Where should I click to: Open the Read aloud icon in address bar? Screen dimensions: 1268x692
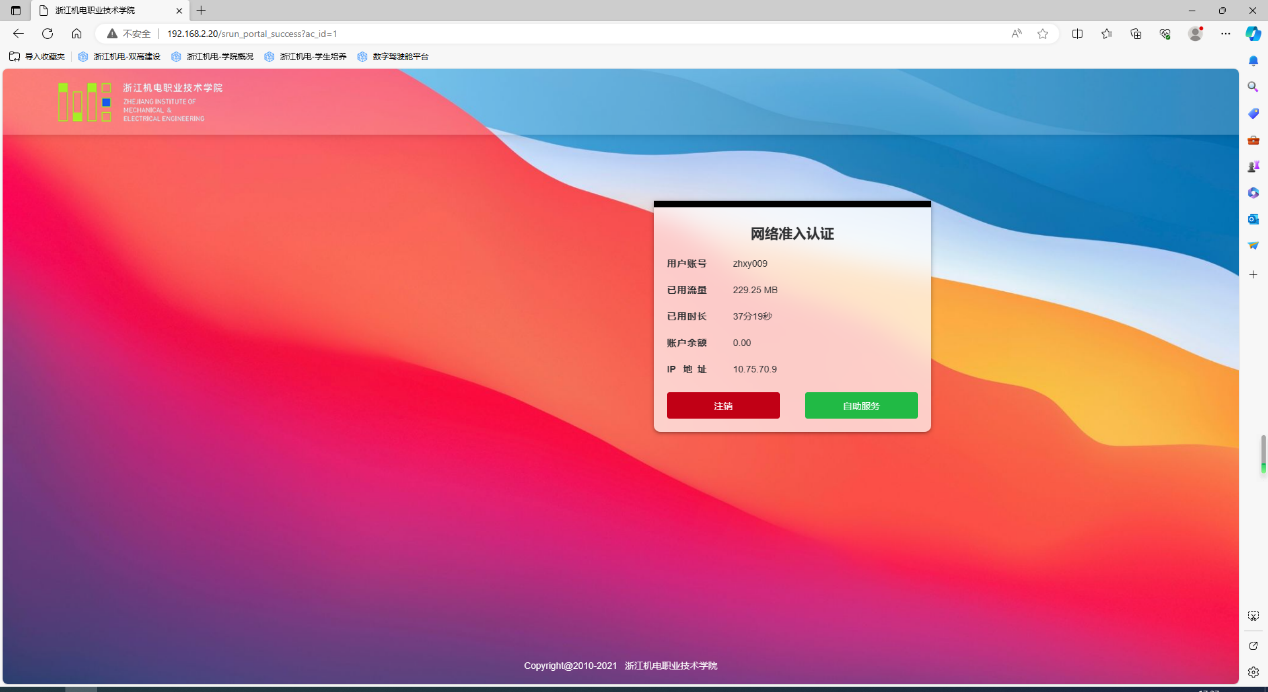pos(1017,33)
